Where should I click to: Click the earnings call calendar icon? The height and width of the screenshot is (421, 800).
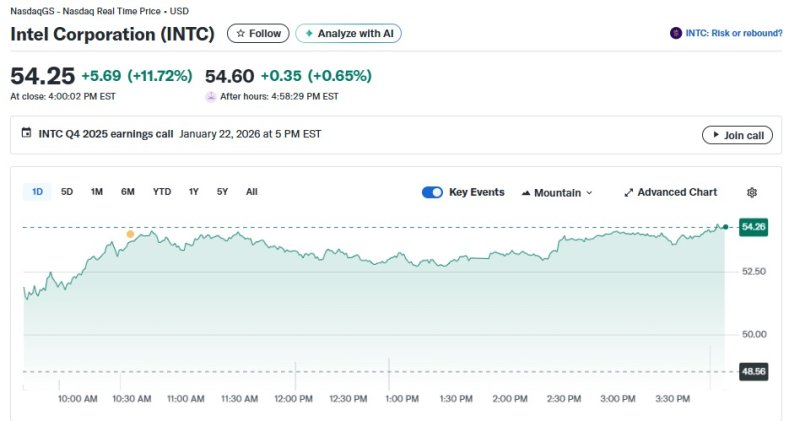tap(27, 134)
